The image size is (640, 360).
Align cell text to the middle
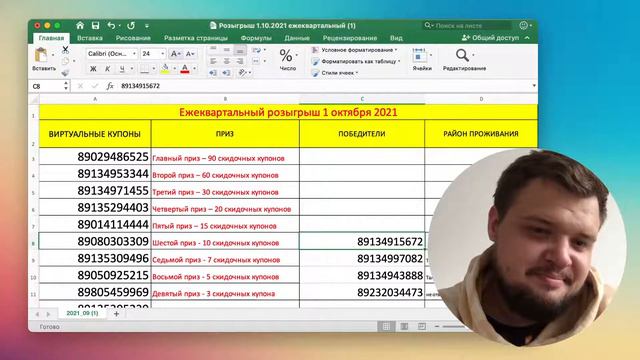pos(227,50)
